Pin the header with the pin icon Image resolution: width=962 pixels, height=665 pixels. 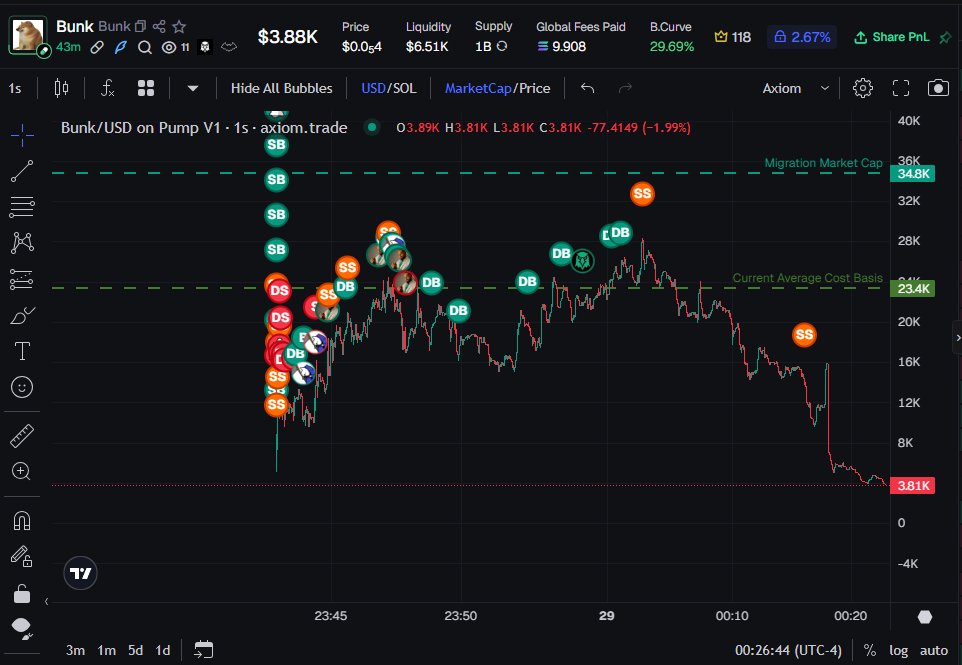point(945,37)
